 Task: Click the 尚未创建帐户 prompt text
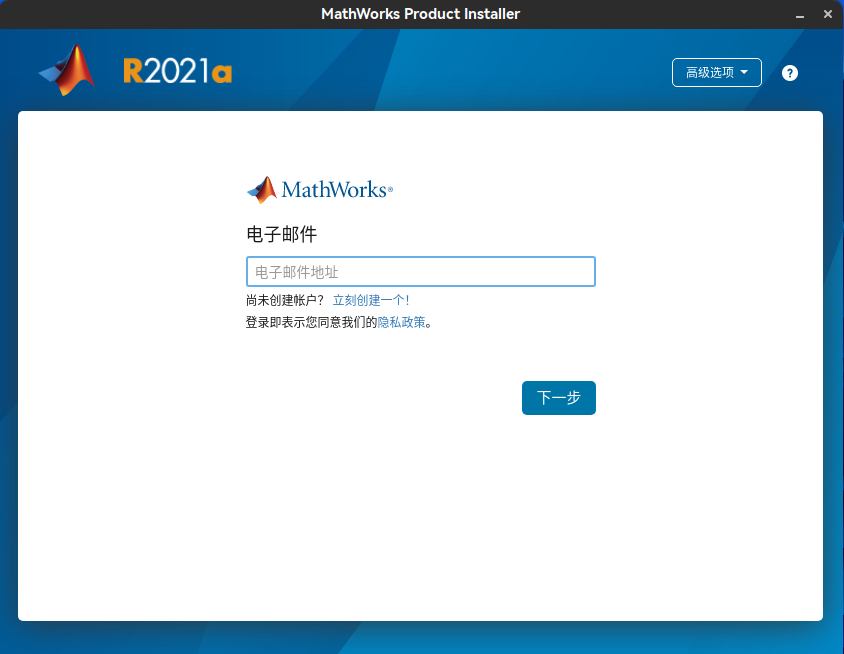point(287,299)
